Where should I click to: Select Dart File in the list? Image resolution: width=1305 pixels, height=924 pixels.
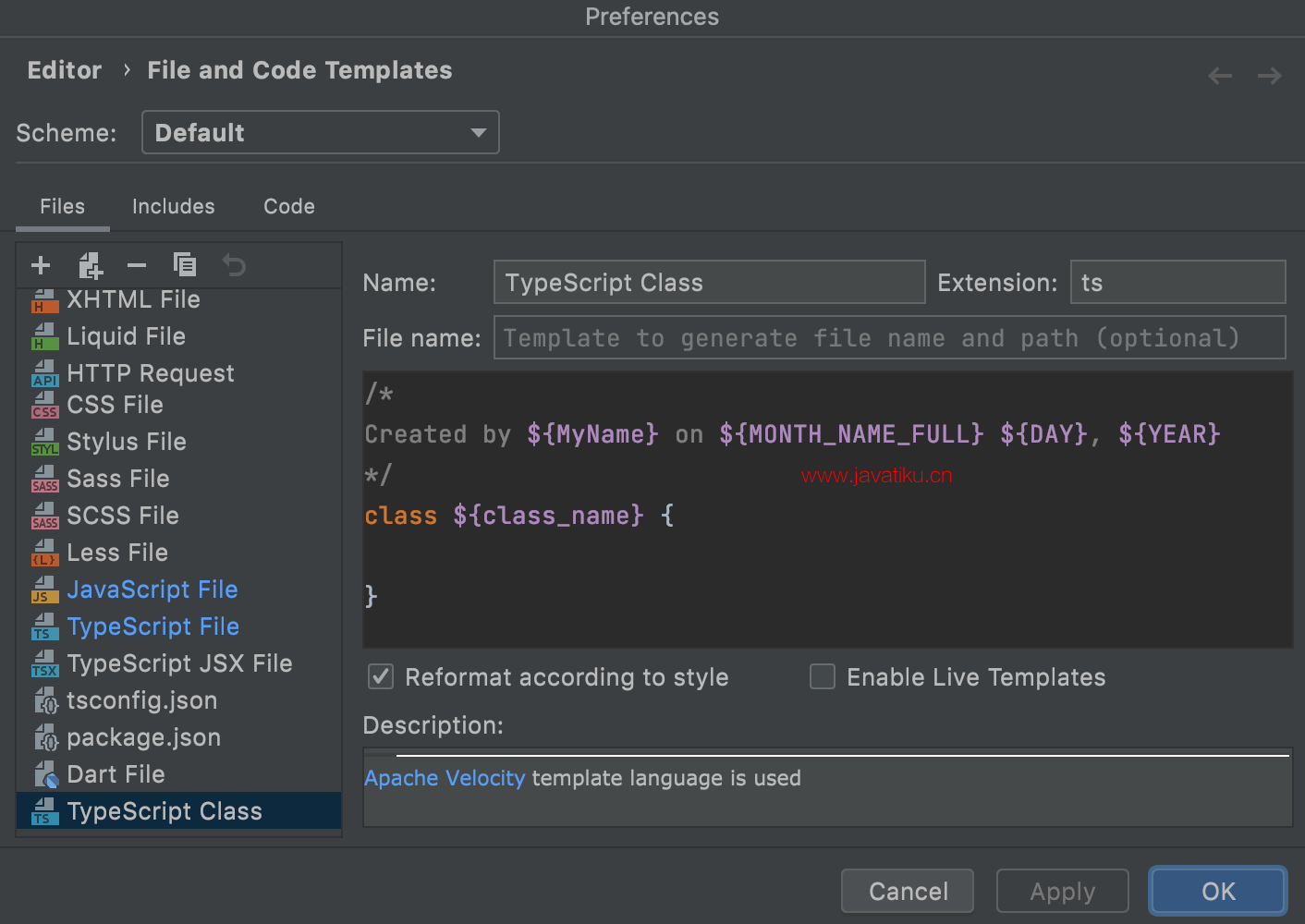pyautogui.click(x=179, y=775)
